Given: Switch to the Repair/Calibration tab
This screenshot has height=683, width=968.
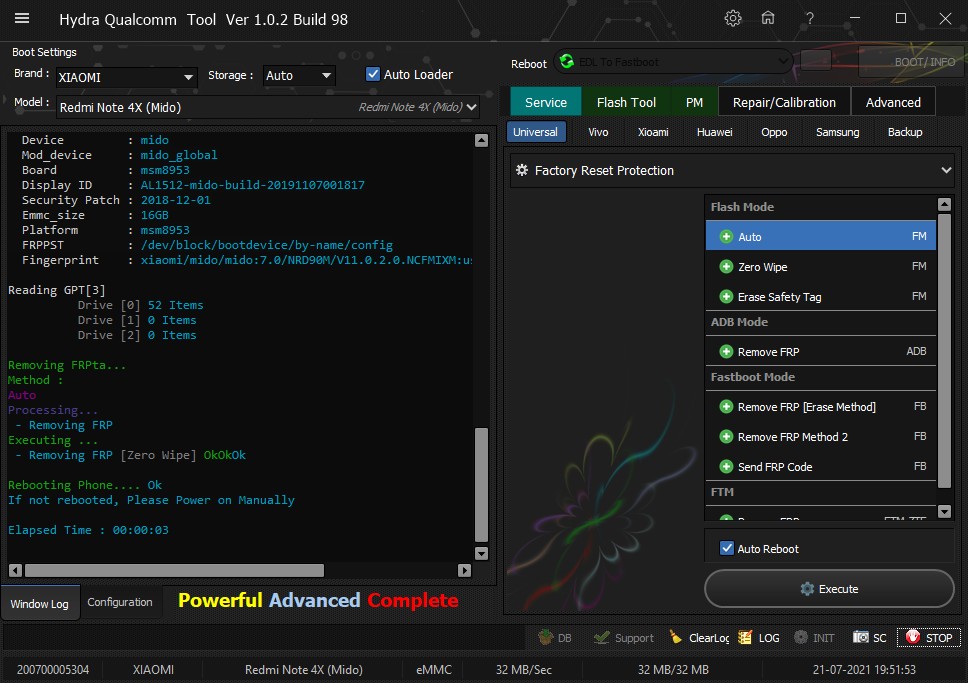Looking at the screenshot, I should coord(784,103).
